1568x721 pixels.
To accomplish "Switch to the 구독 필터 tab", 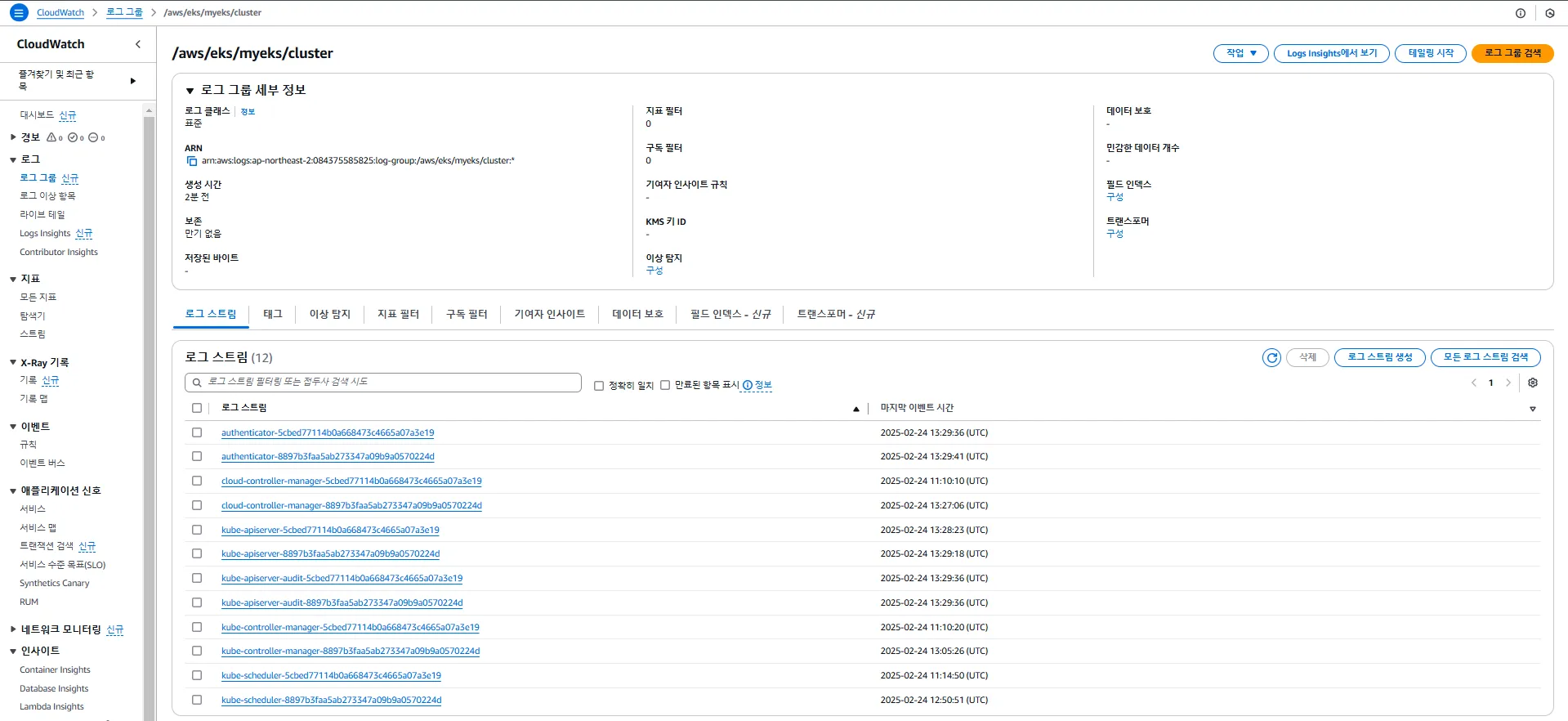I will click(x=467, y=314).
